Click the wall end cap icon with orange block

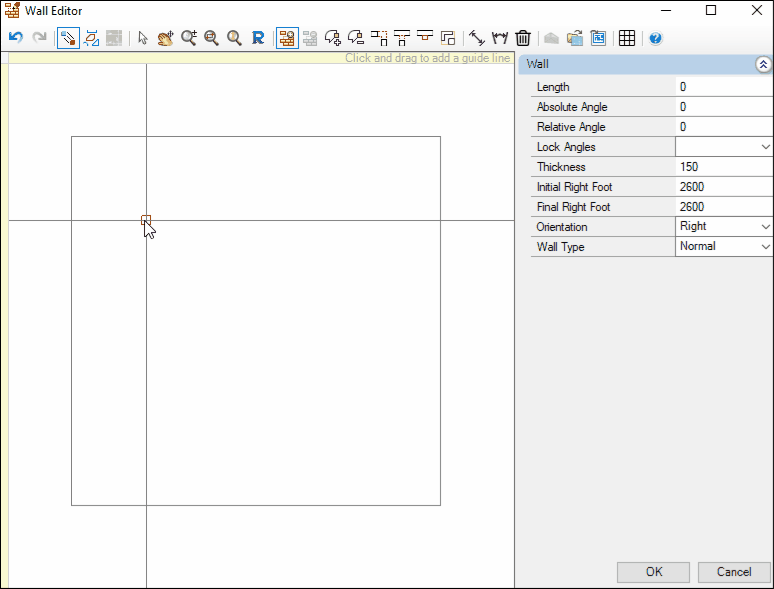[425, 36]
